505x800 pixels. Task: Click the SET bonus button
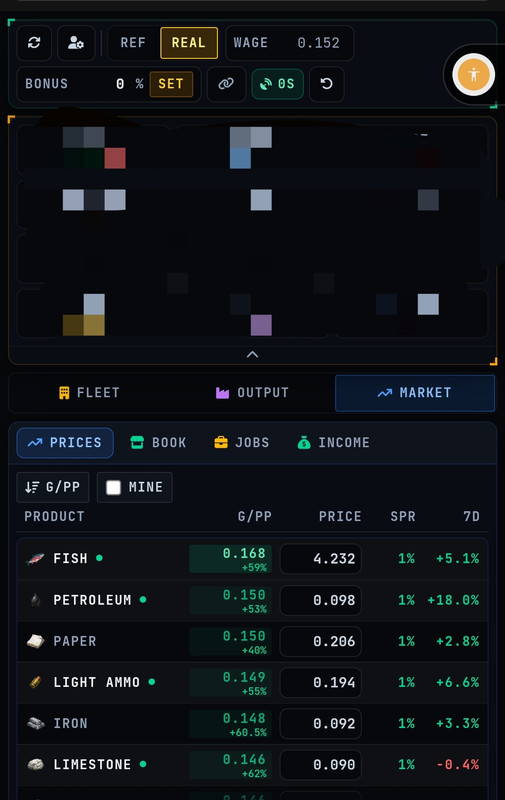coord(171,84)
